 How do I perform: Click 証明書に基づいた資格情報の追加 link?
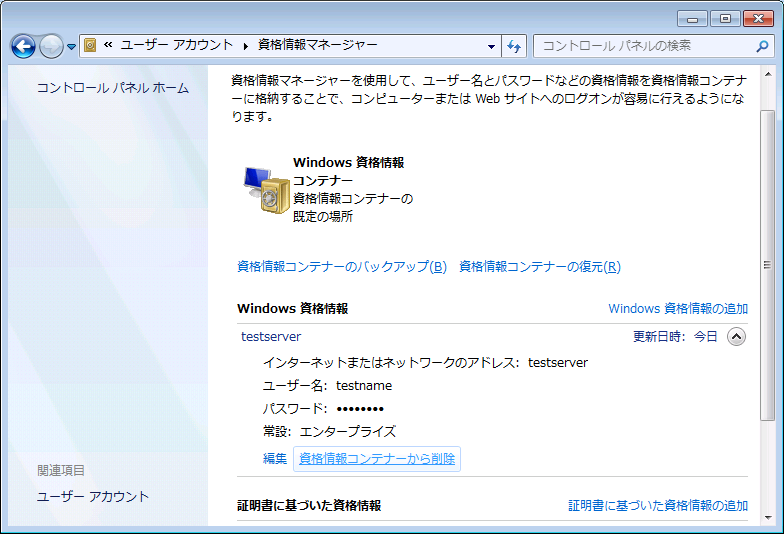(x=658, y=506)
